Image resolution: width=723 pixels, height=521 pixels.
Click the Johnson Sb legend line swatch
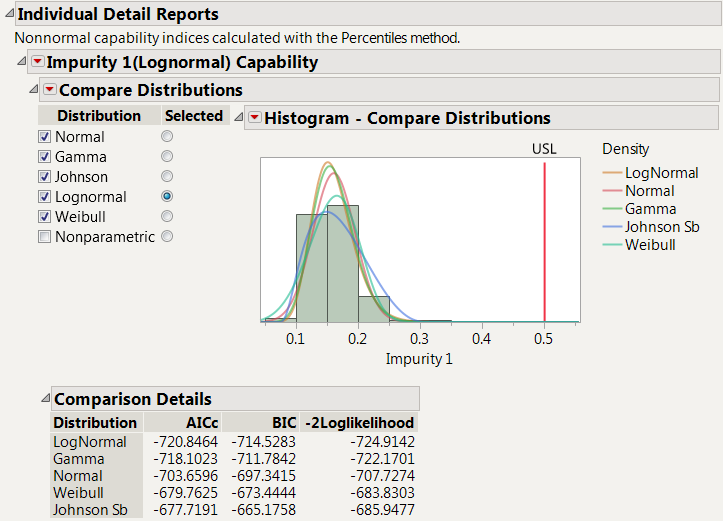tap(612, 226)
